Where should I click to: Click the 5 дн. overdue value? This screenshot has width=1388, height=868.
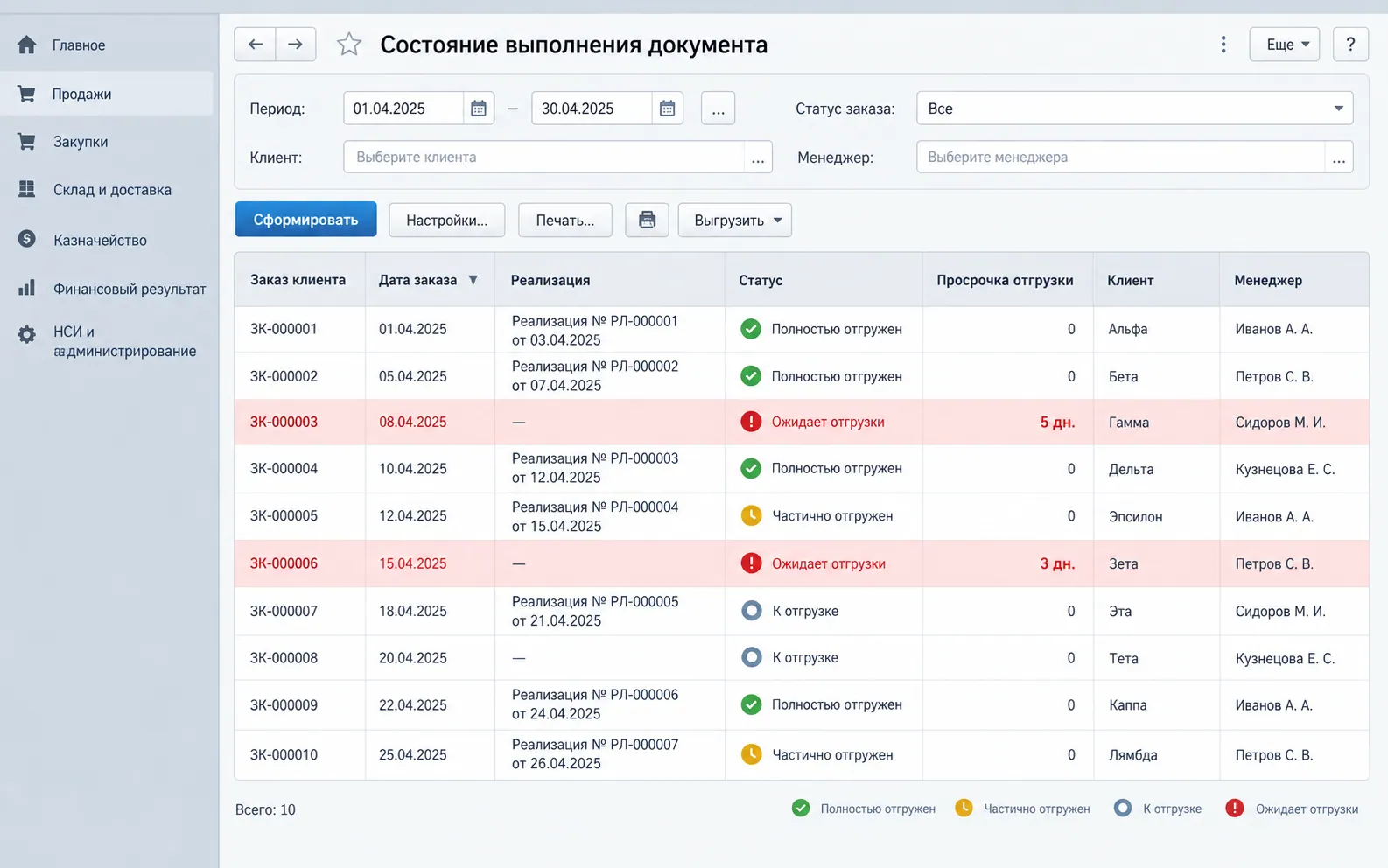pos(1057,422)
